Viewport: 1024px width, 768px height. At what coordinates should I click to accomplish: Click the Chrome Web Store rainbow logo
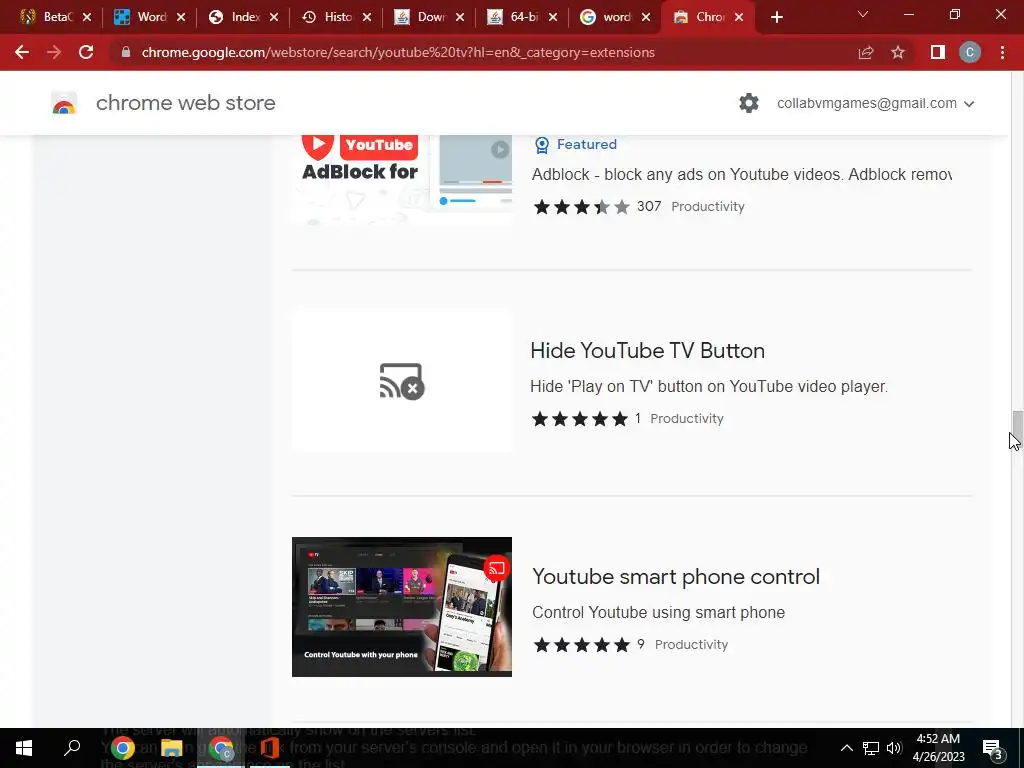pyautogui.click(x=64, y=103)
